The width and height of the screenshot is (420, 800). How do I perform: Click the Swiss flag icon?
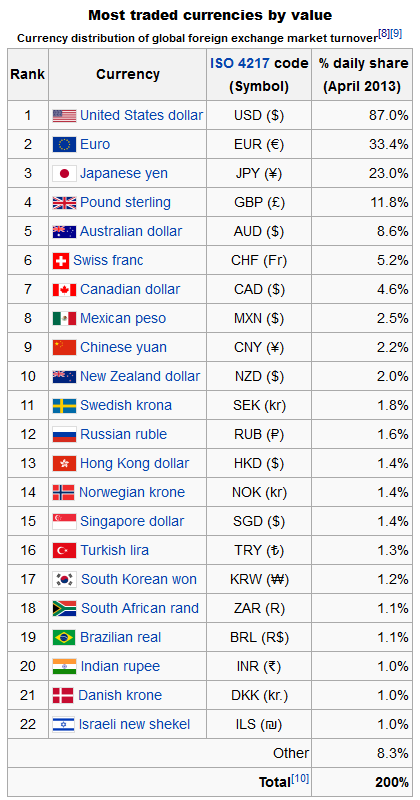pyautogui.click(x=61, y=261)
